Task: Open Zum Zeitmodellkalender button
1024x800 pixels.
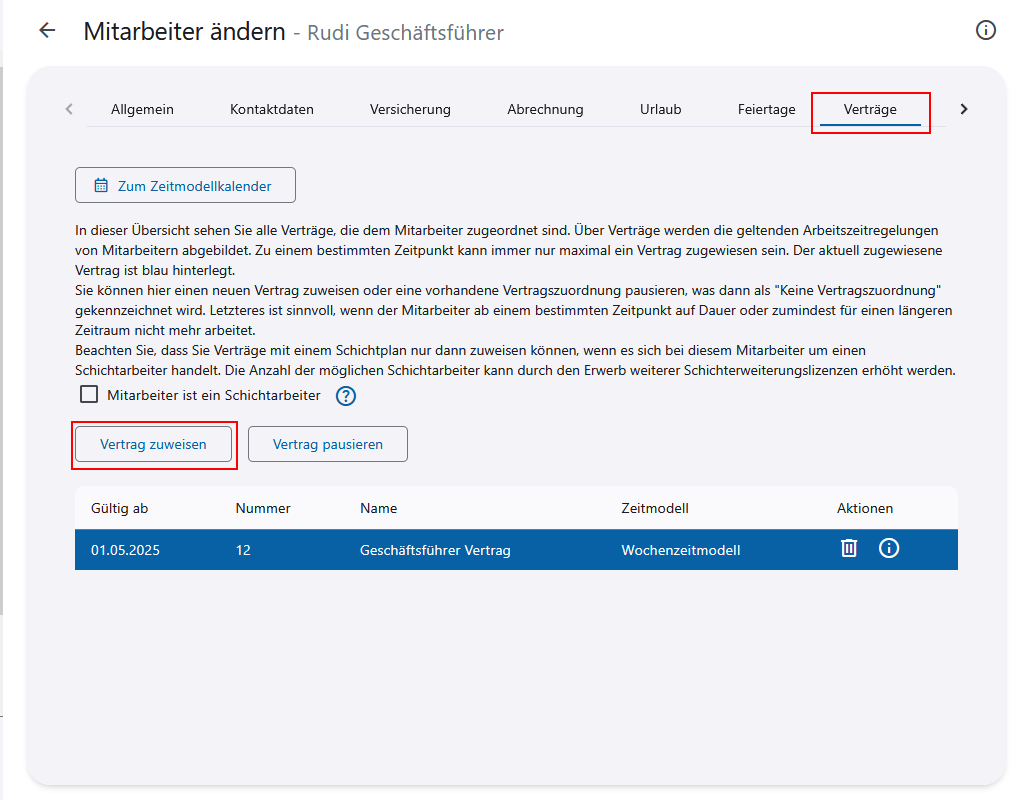Action: click(x=185, y=186)
